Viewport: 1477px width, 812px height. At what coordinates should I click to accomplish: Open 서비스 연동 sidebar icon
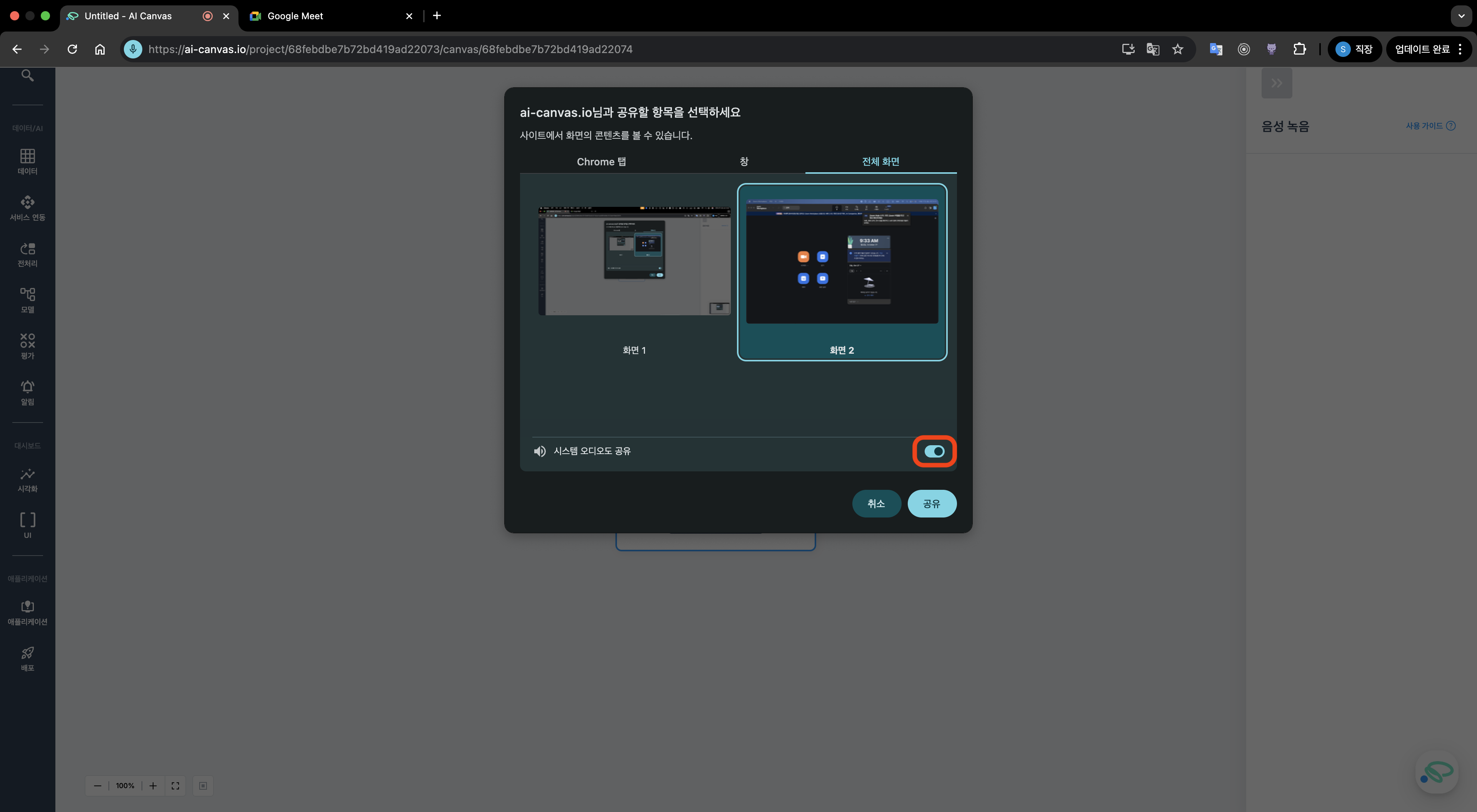pos(28,208)
